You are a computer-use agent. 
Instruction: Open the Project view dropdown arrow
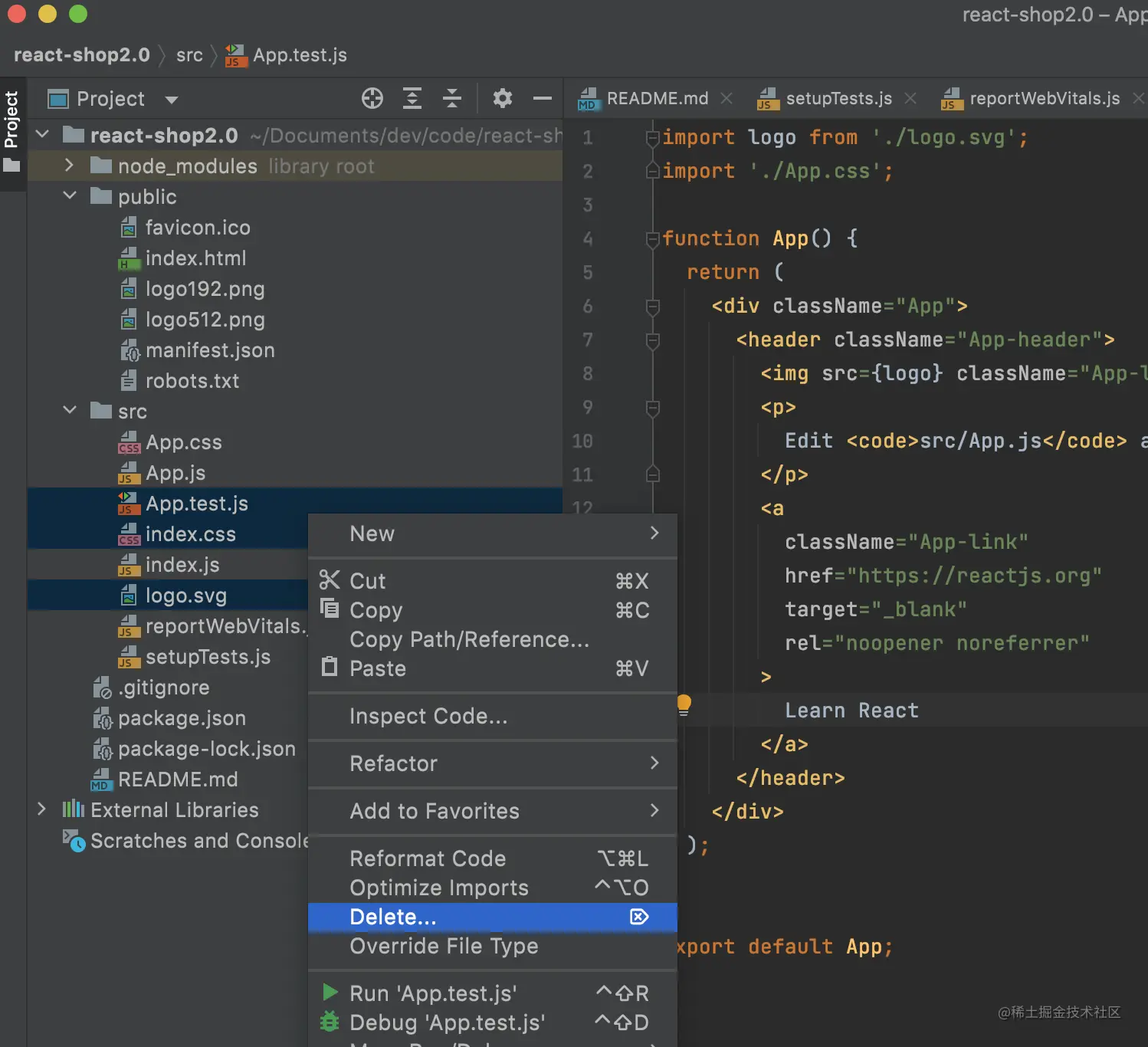172,100
